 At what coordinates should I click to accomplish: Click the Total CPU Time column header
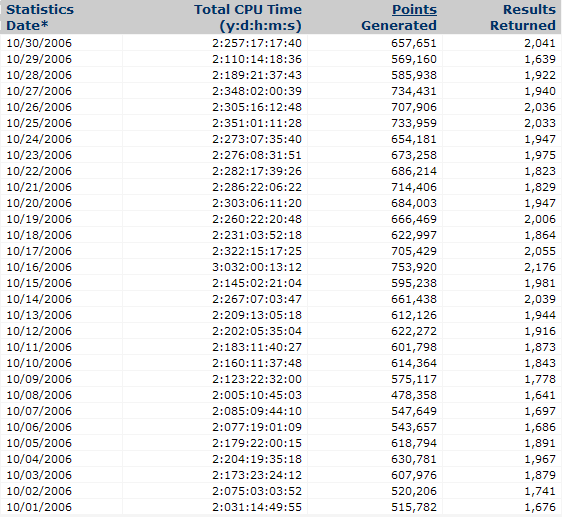coord(248,18)
